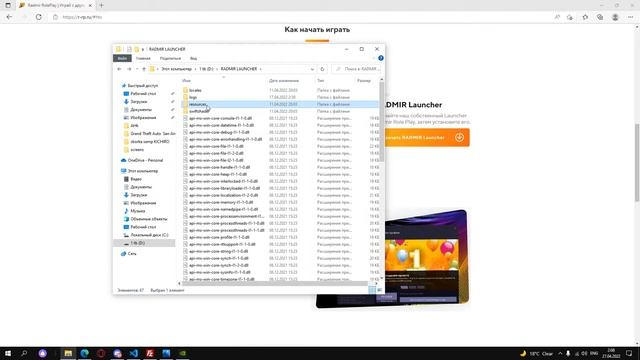Open the Вид ribbon tab
The width and height of the screenshot is (640, 360).
point(193,58)
